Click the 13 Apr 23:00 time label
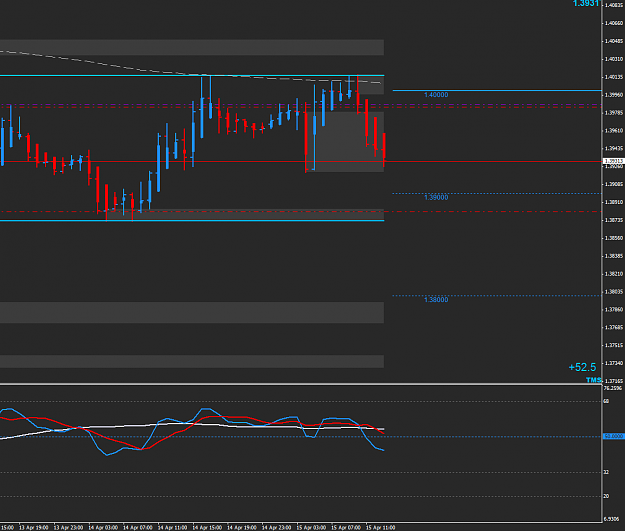Viewport: 625px width, 531px height. pos(69,527)
